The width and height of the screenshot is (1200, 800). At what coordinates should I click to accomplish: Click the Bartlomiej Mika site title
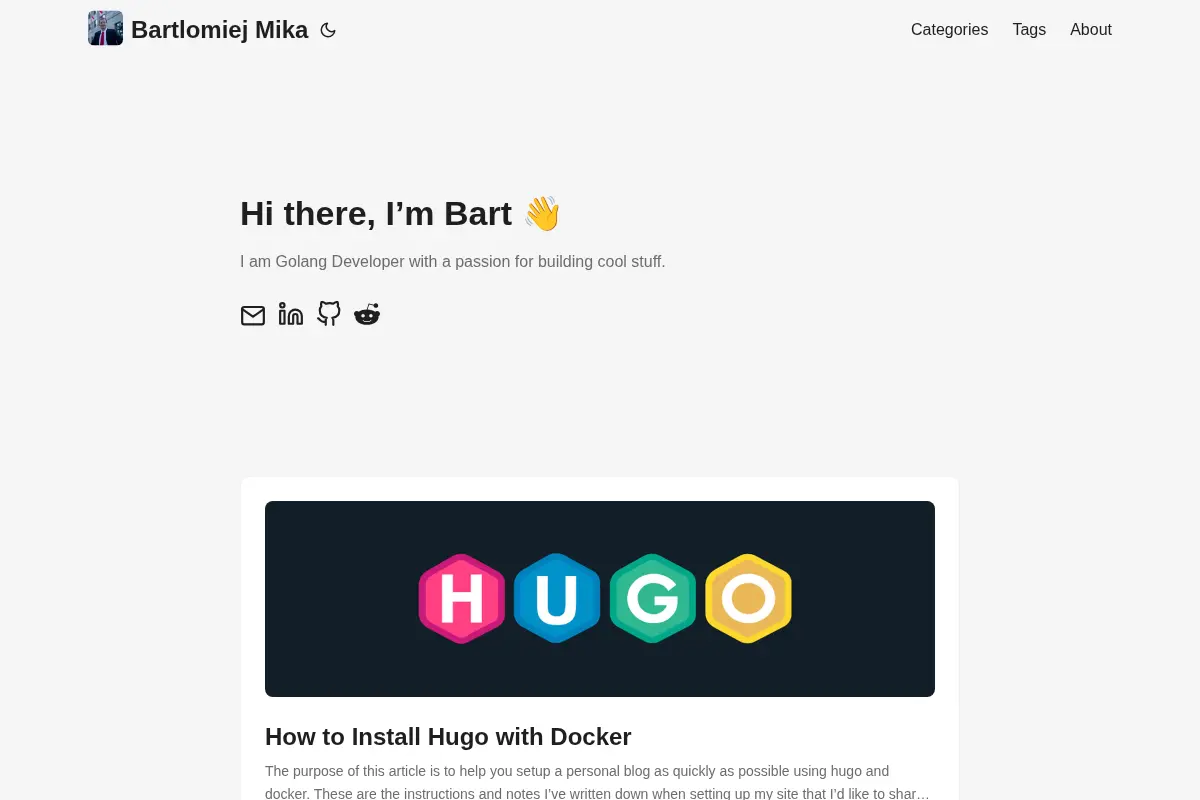click(x=219, y=30)
